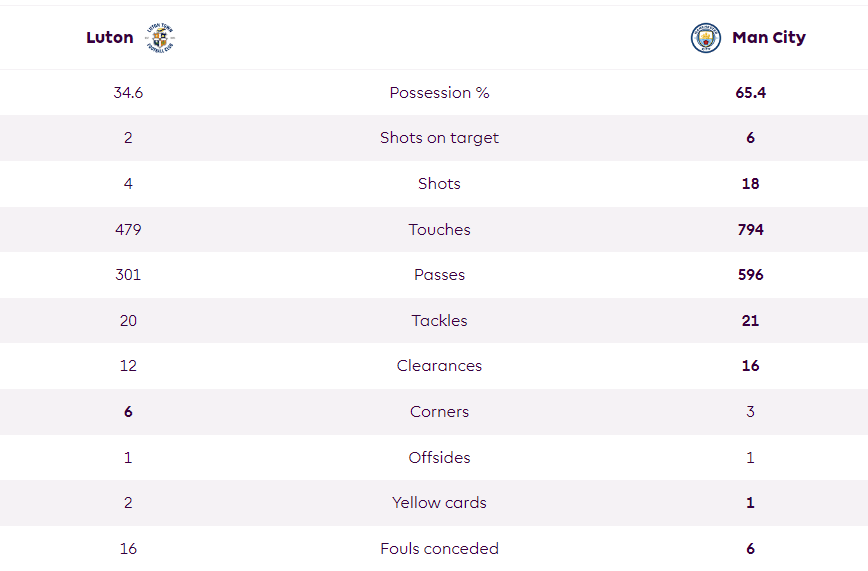Open the Luton team name link
This screenshot has width=868, height=571.
pyautogui.click(x=110, y=38)
